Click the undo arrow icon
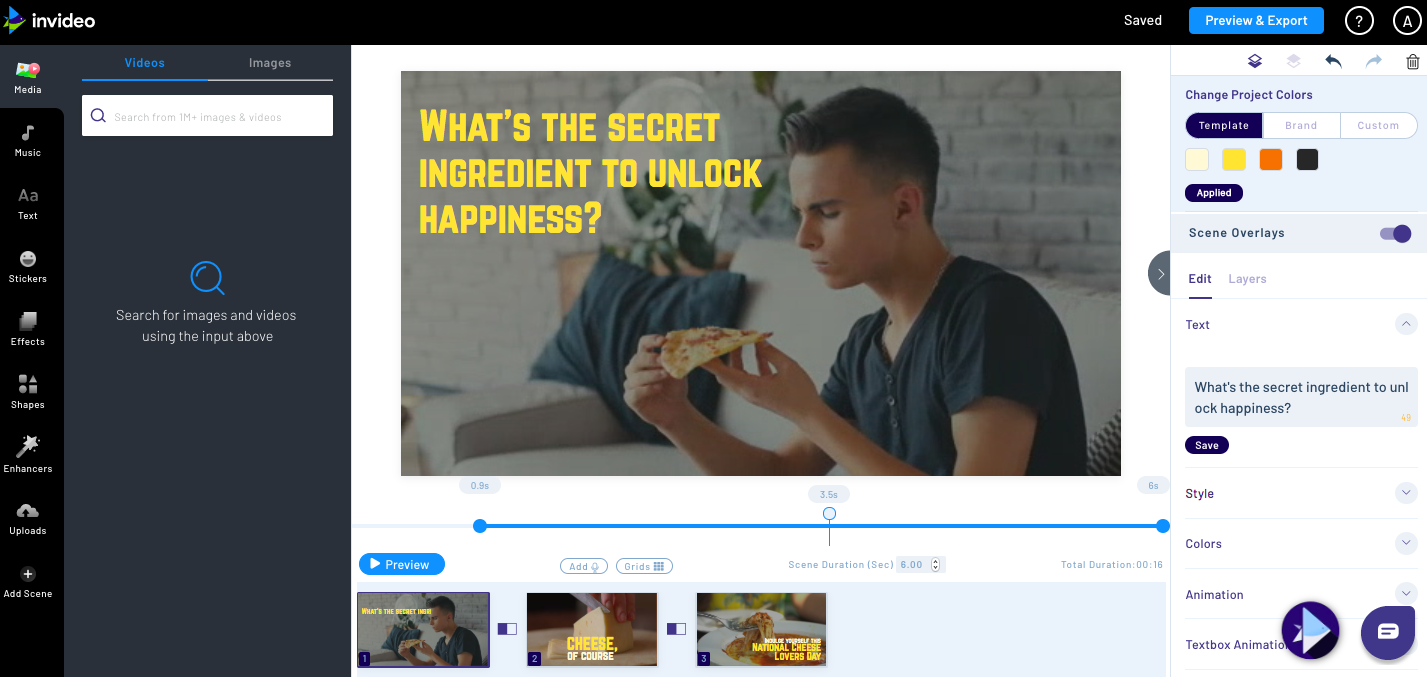The image size is (1427, 677). tap(1333, 62)
